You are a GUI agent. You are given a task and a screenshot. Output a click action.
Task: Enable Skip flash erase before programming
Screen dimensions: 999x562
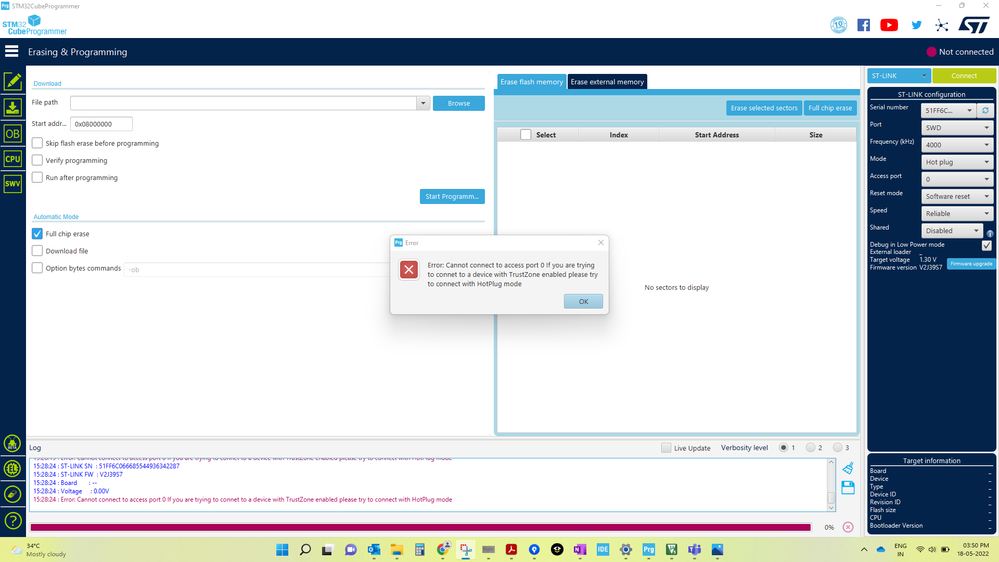pyautogui.click(x=38, y=143)
